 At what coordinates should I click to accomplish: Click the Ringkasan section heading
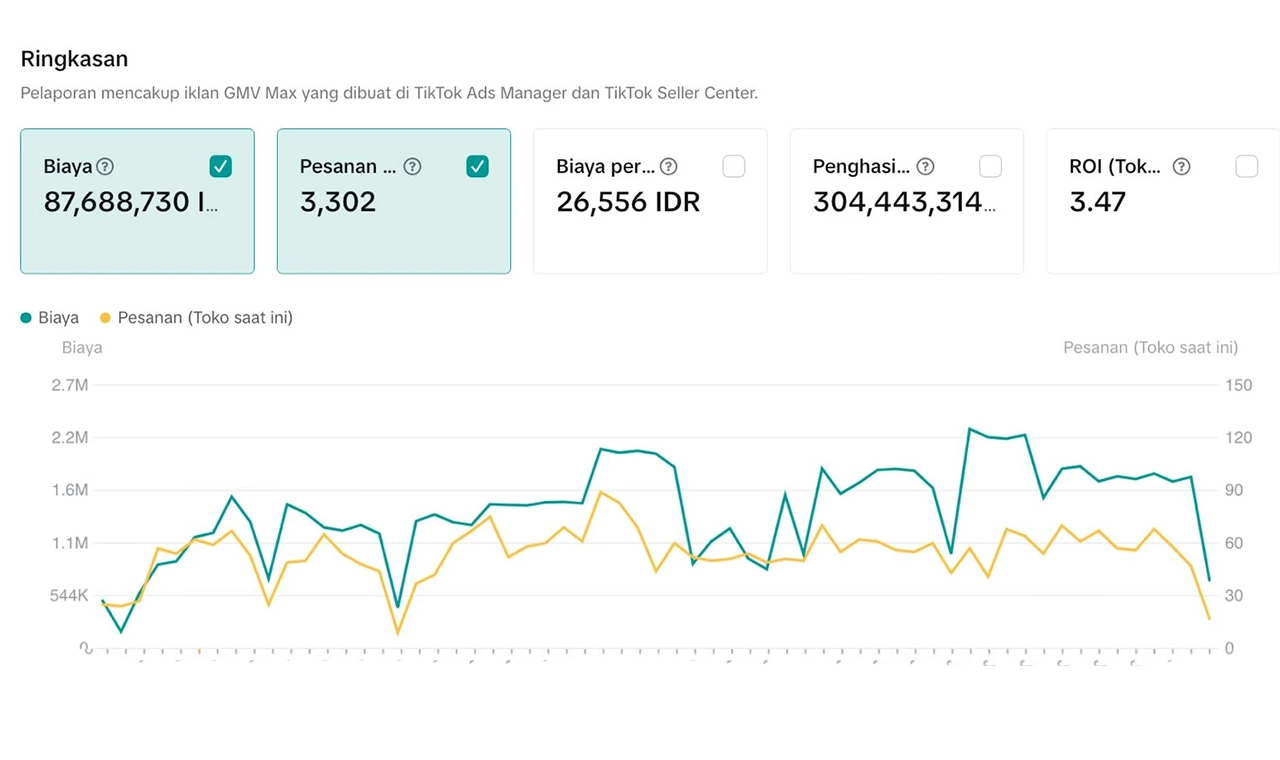(x=74, y=59)
